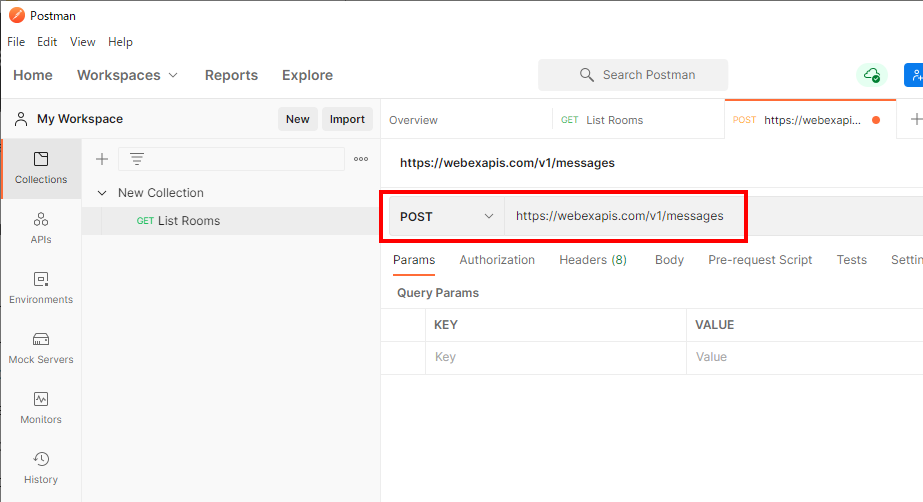This screenshot has height=502, width=923.
Task: Open the Explore page
Action: pyautogui.click(x=307, y=75)
